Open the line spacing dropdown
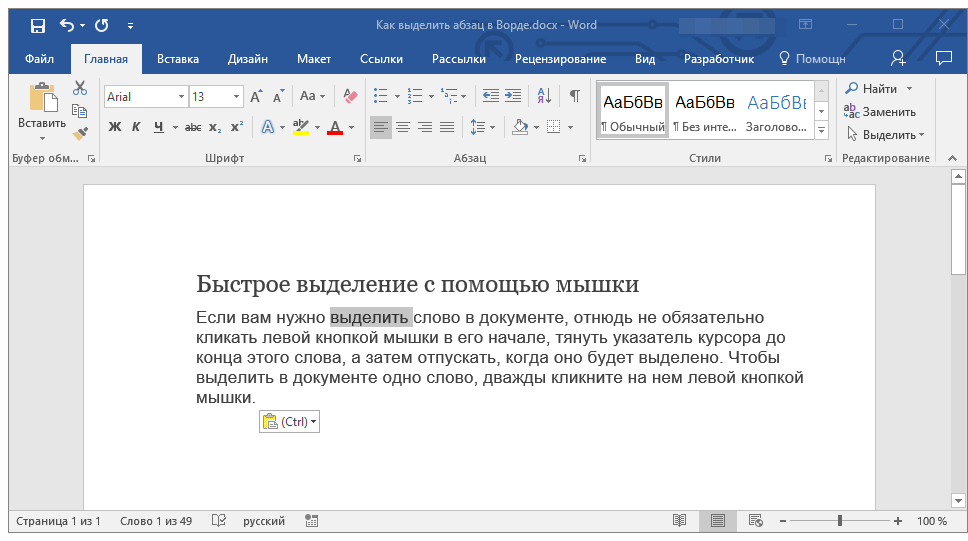 pos(482,127)
